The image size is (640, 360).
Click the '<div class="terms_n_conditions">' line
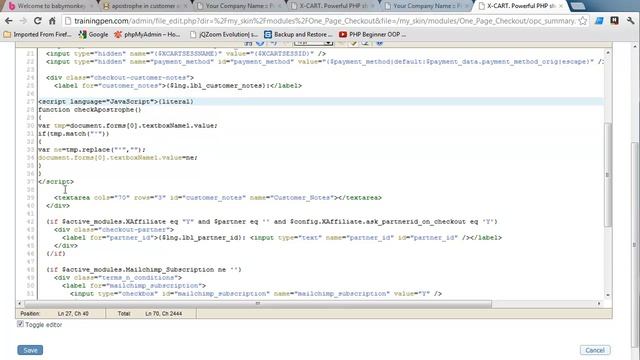(118, 278)
